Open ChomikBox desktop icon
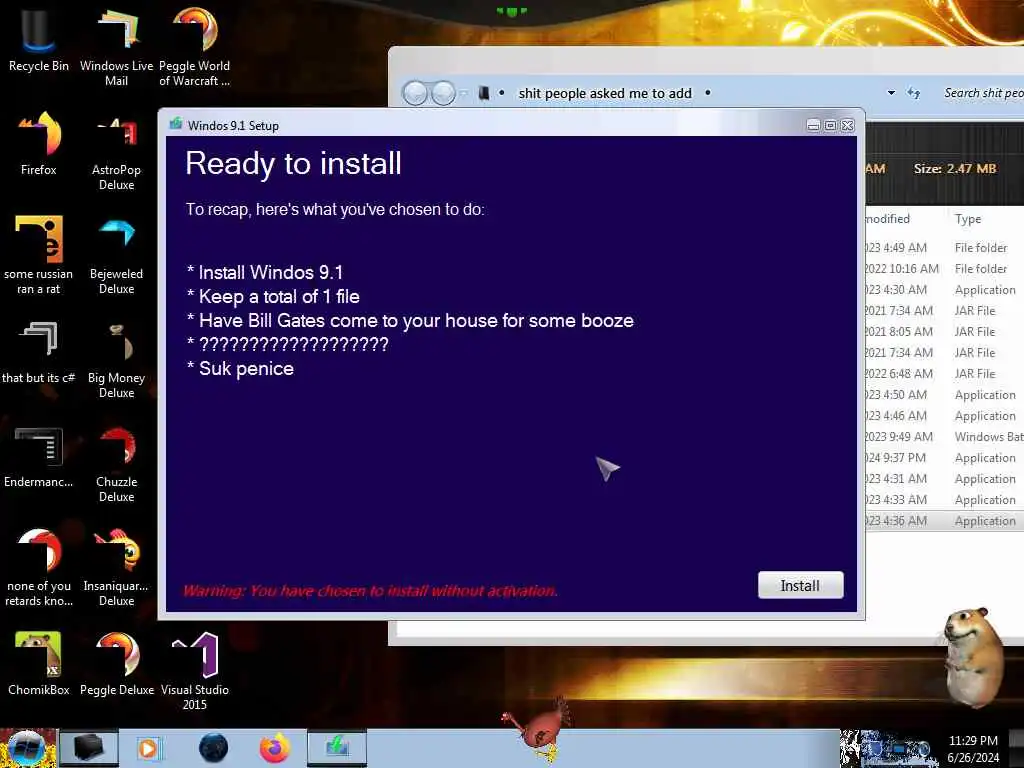This screenshot has height=768, width=1024. 39,664
